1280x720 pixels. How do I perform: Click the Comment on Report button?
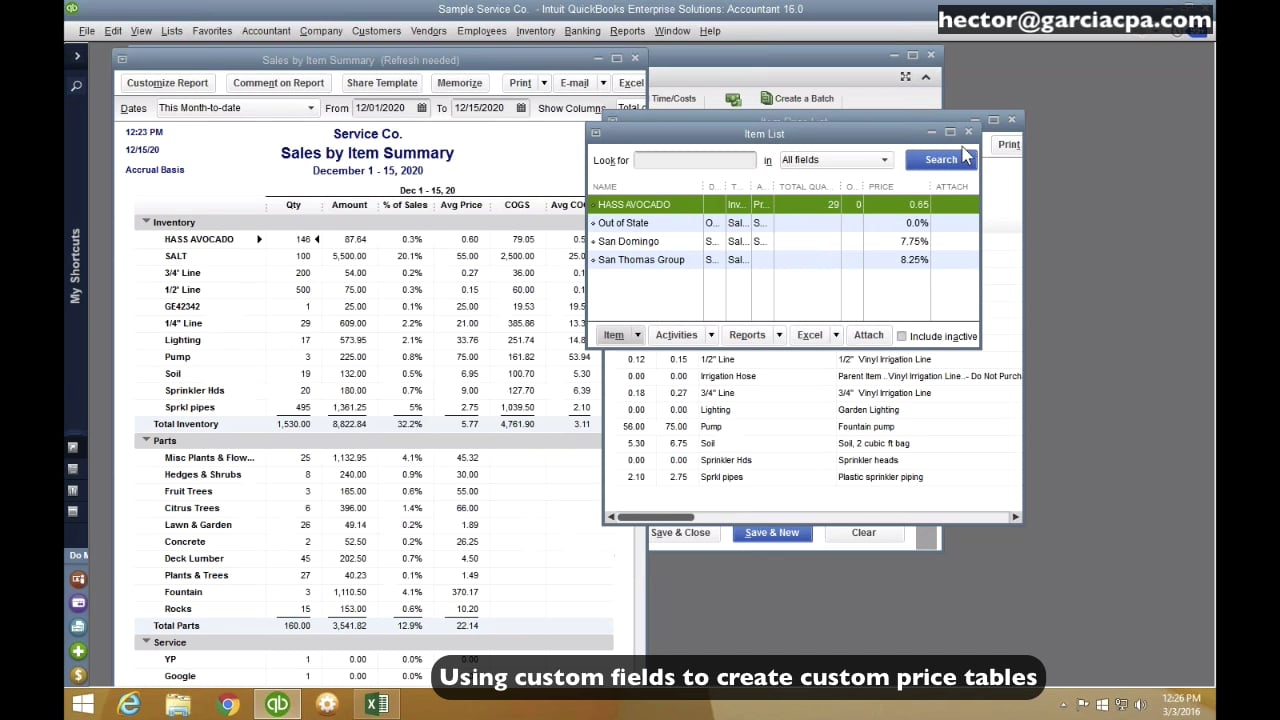pyautogui.click(x=278, y=83)
